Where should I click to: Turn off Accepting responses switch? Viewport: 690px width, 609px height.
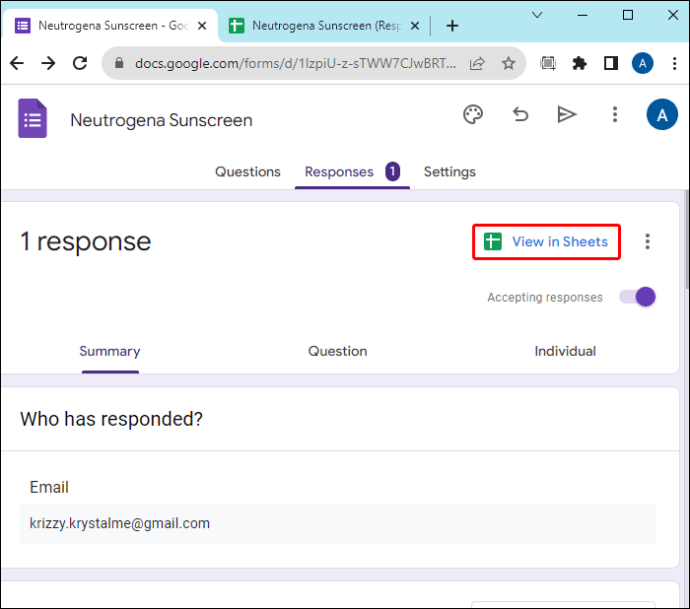pyautogui.click(x=638, y=297)
